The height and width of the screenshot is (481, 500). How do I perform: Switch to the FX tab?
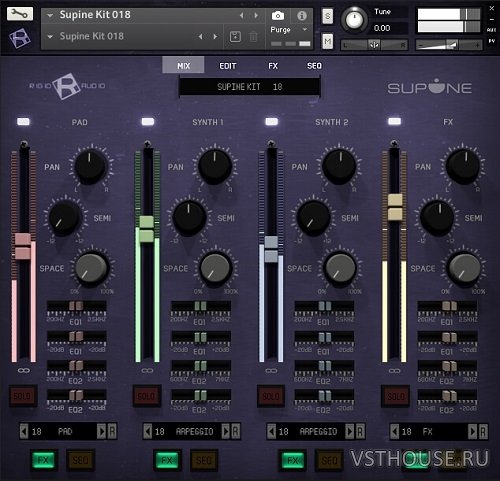click(273, 66)
